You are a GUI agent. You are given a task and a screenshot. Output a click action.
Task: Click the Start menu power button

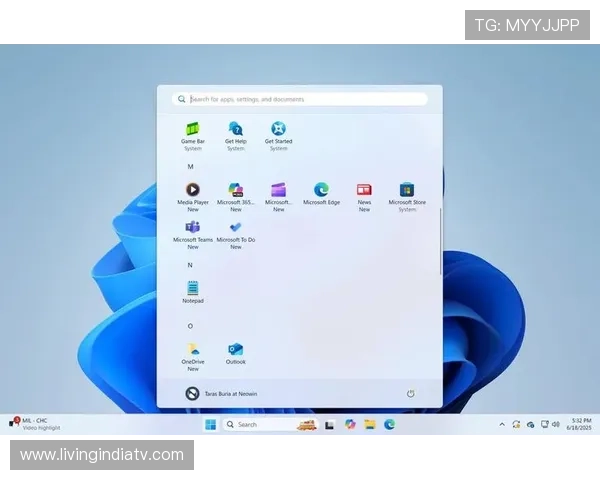pos(410,394)
